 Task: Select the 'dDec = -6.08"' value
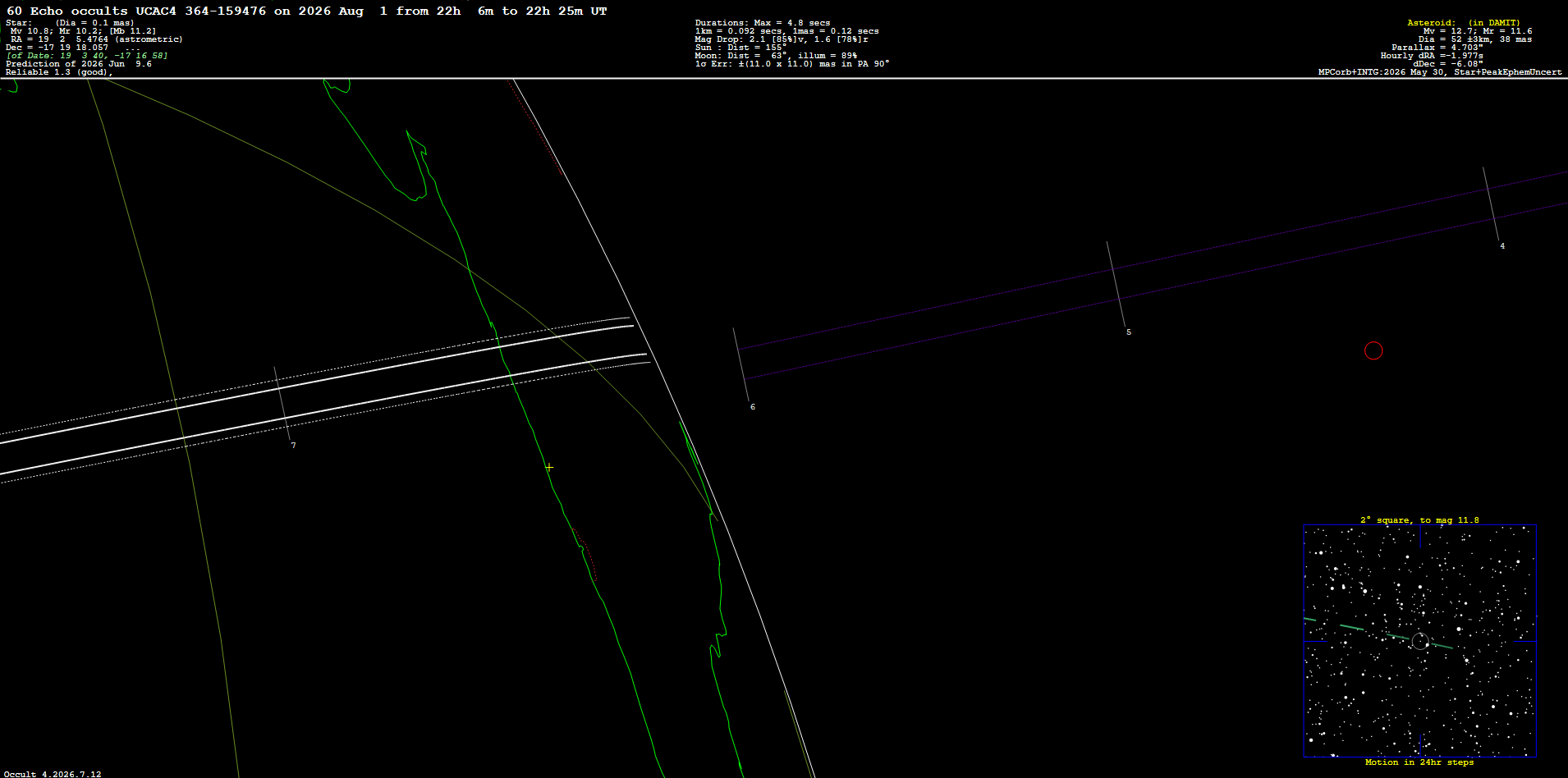(1448, 64)
